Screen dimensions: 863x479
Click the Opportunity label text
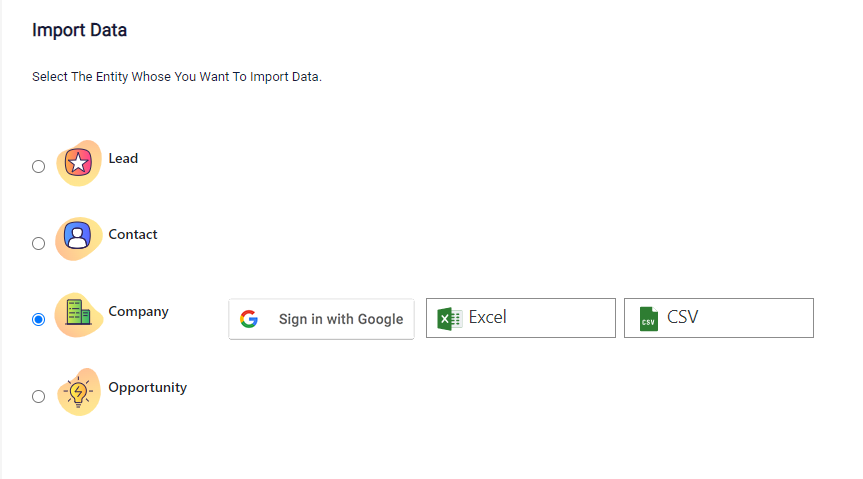pyautogui.click(x=148, y=388)
